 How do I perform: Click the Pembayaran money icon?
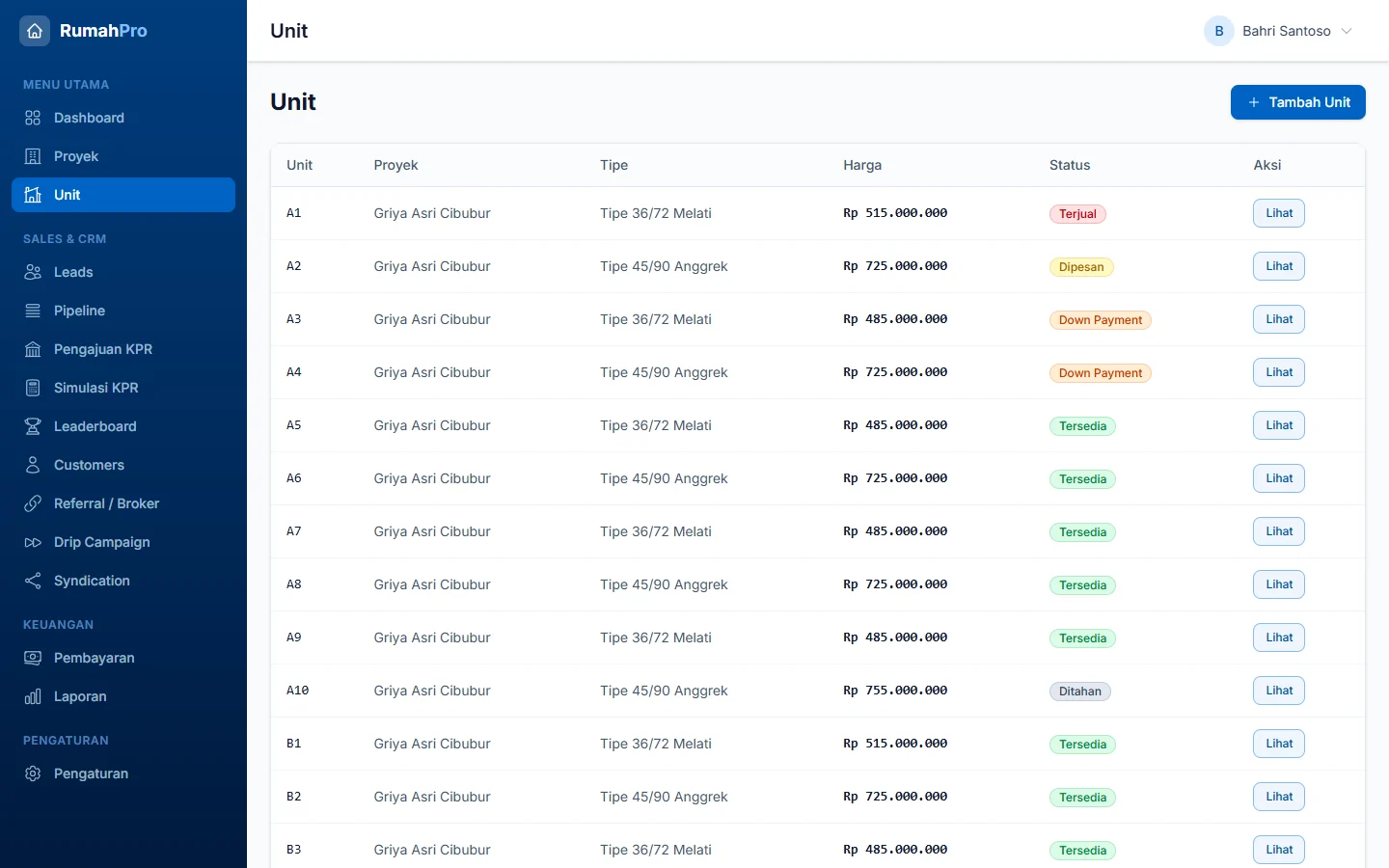[33, 658]
